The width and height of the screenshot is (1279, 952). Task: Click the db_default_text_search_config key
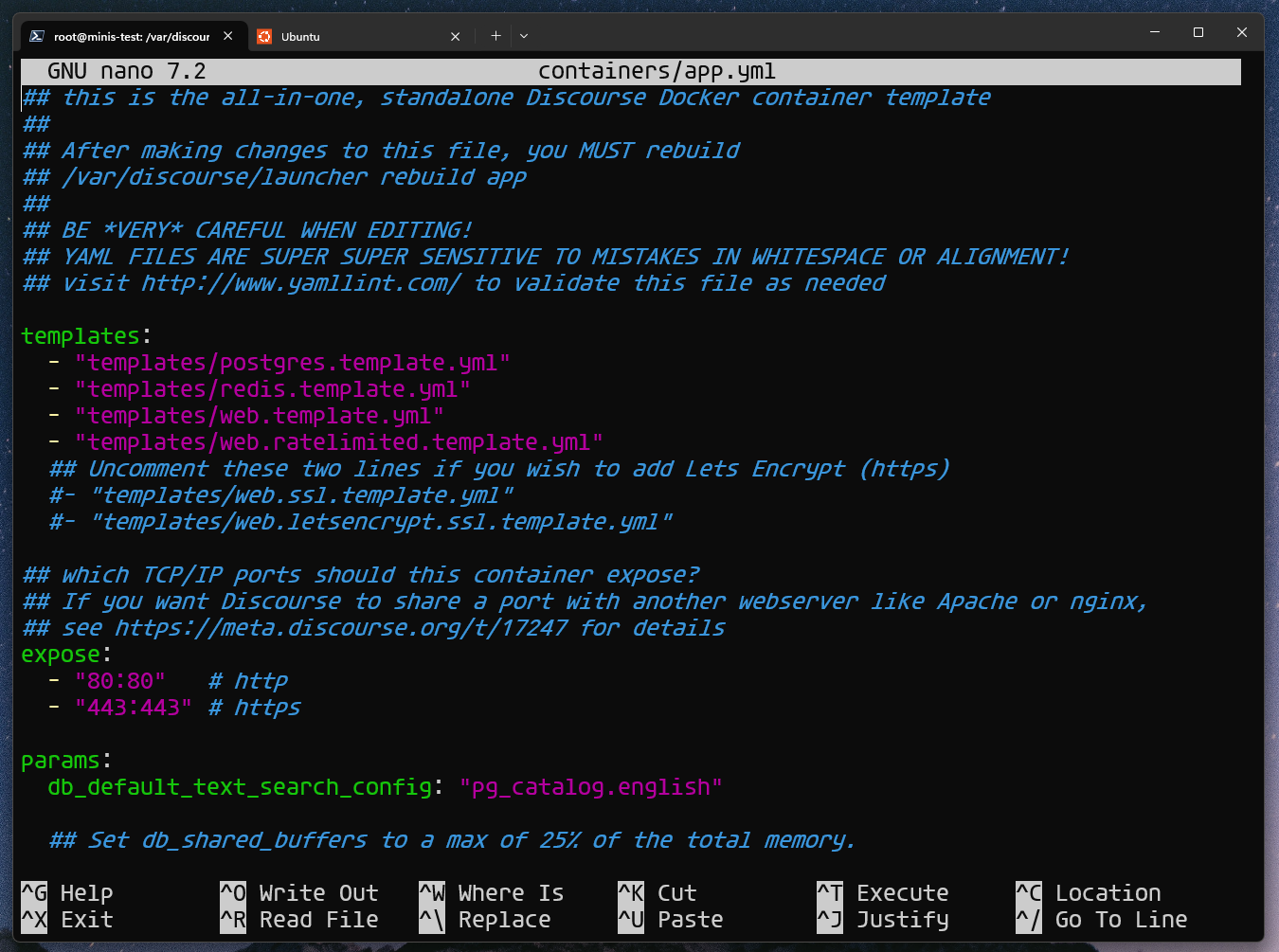coord(240,787)
